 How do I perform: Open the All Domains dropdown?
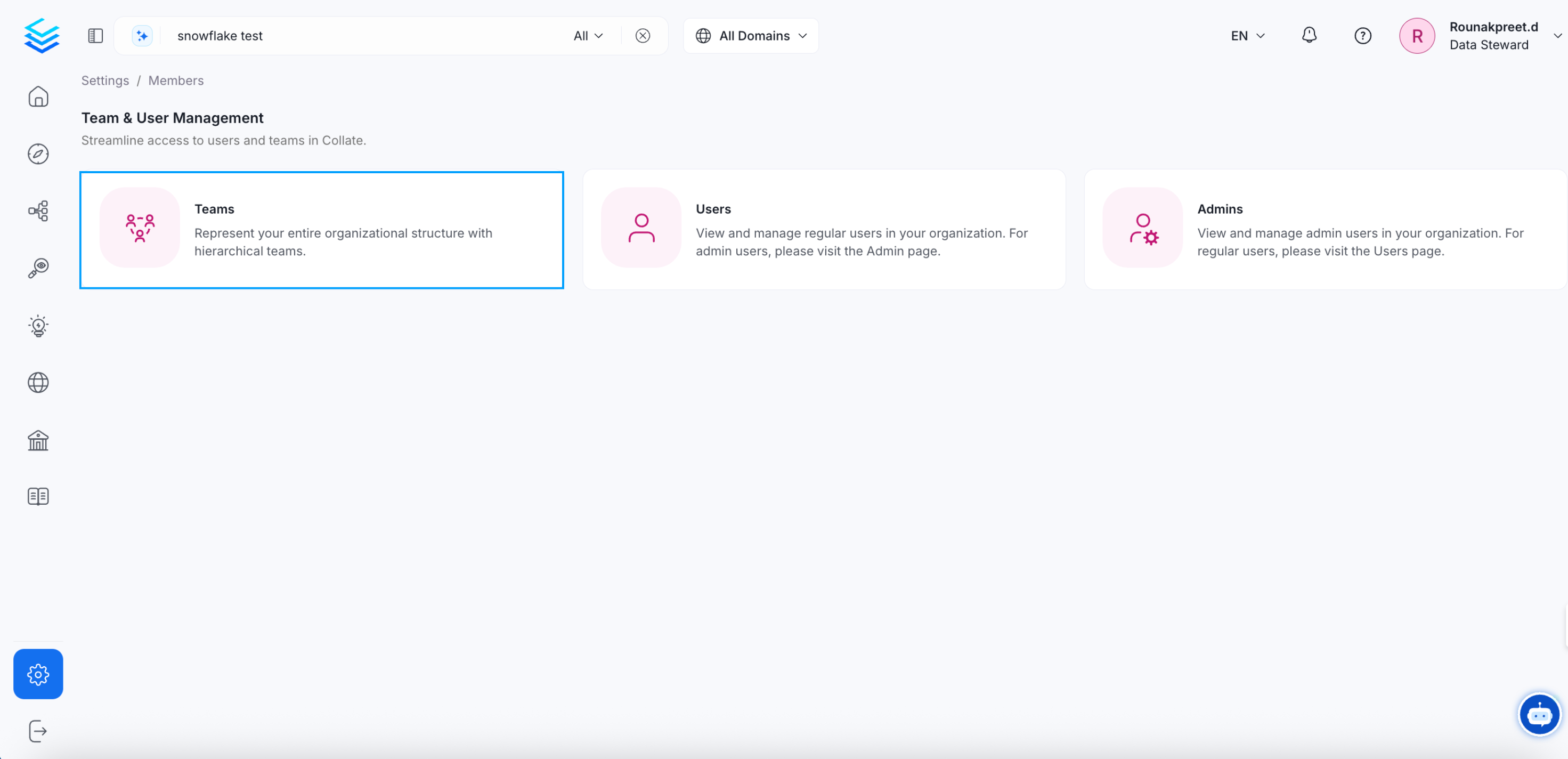[751, 35]
